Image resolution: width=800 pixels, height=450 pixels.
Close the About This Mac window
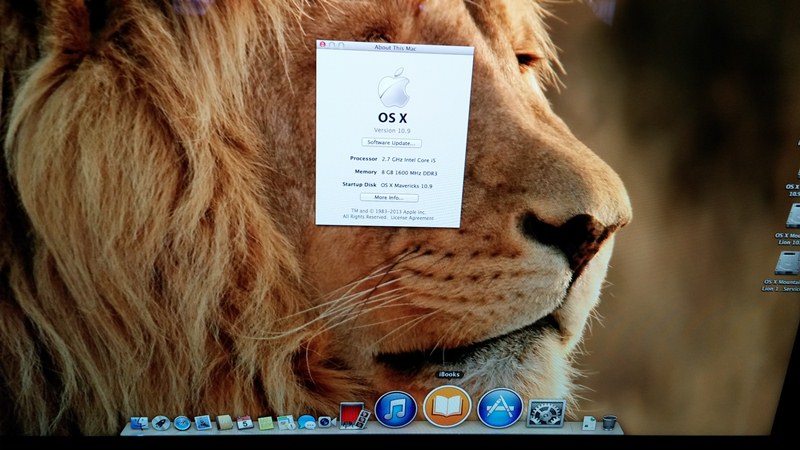(x=322, y=45)
